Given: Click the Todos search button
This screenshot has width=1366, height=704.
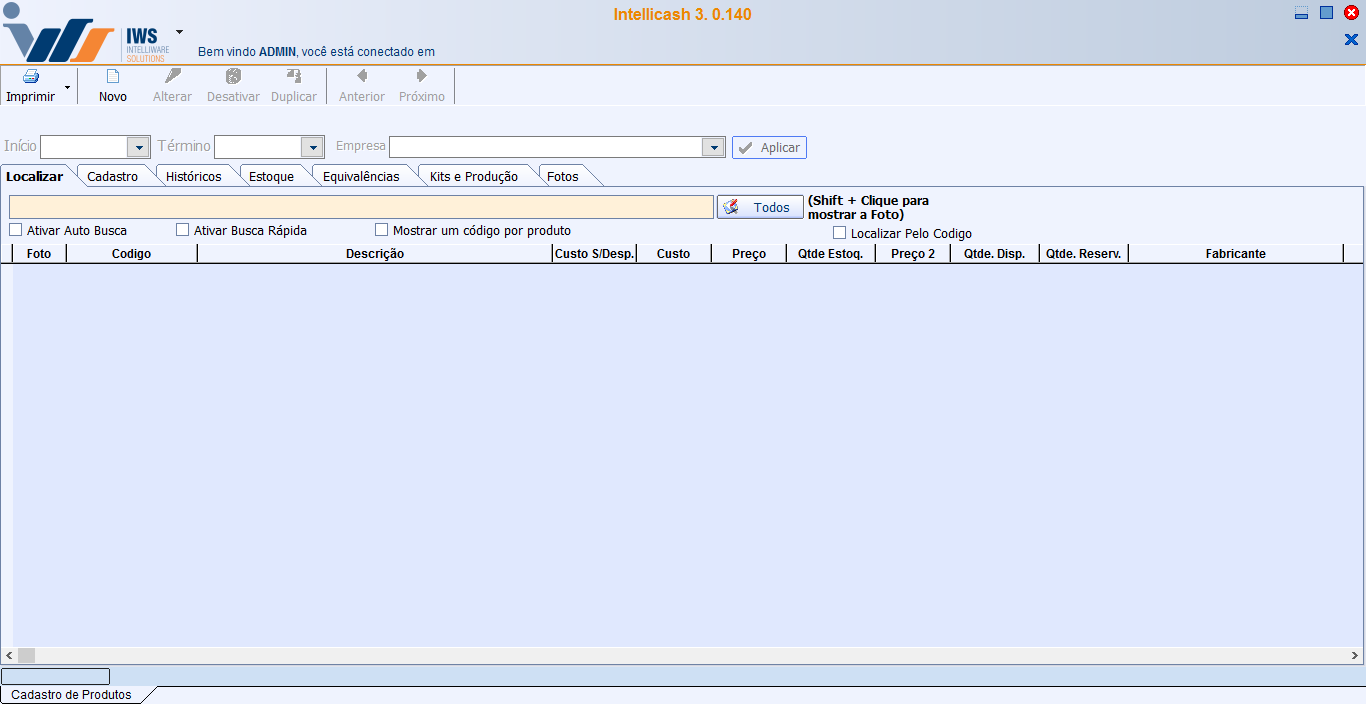Looking at the screenshot, I should coord(760,207).
